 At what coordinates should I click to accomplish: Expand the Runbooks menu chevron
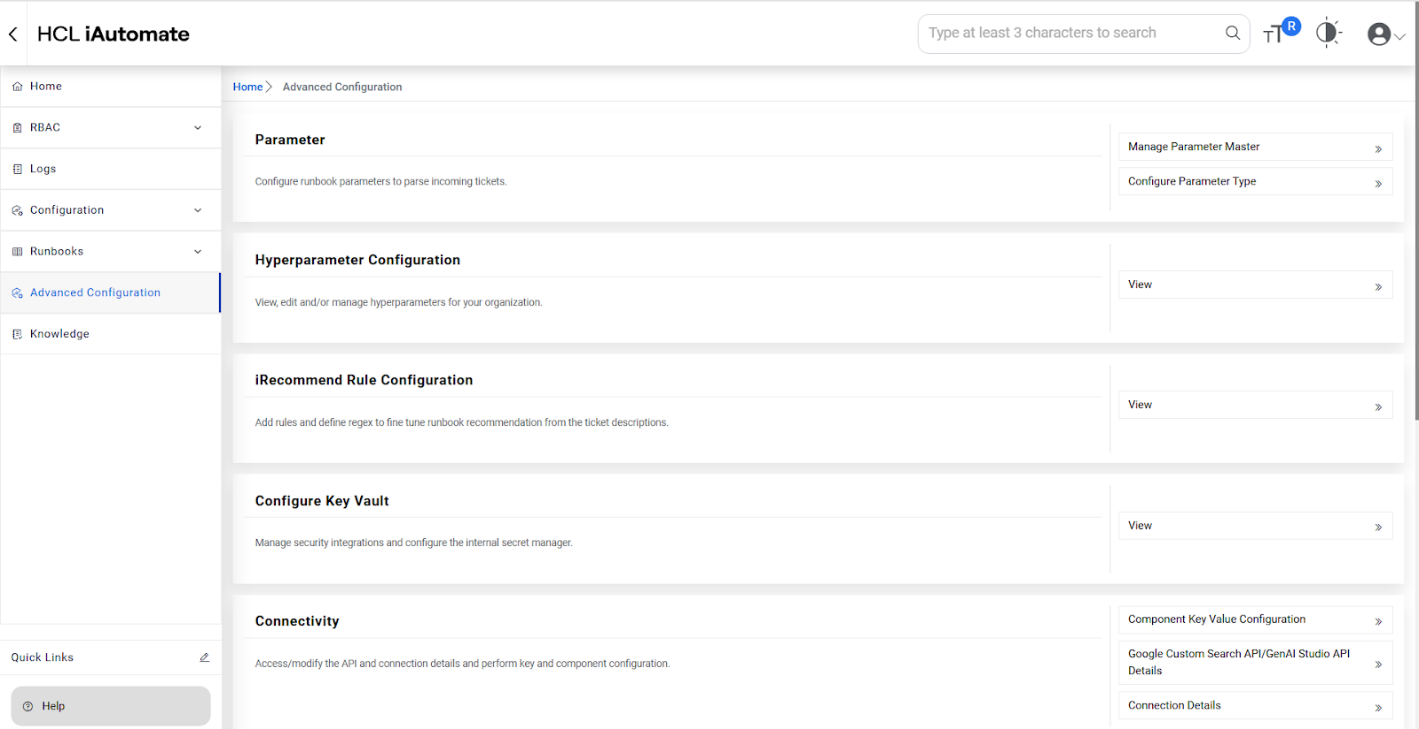[x=198, y=252]
